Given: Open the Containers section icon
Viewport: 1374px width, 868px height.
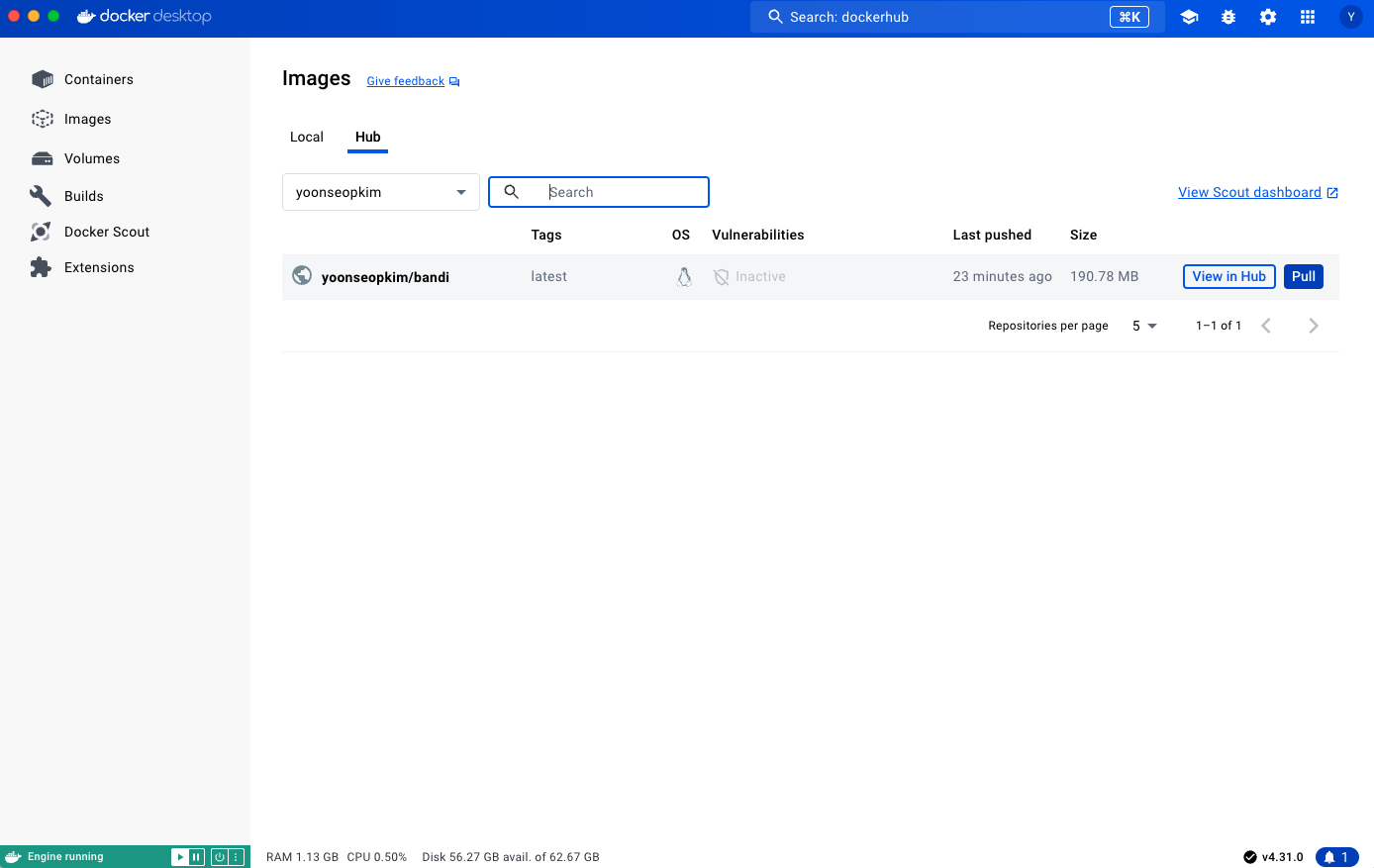Looking at the screenshot, I should [43, 79].
